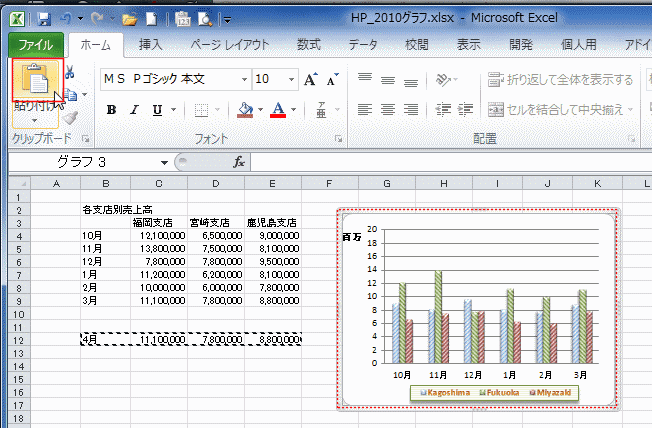Viewport: 652px width, 428px height.
Task: Click the red font color button
Action: [279, 109]
